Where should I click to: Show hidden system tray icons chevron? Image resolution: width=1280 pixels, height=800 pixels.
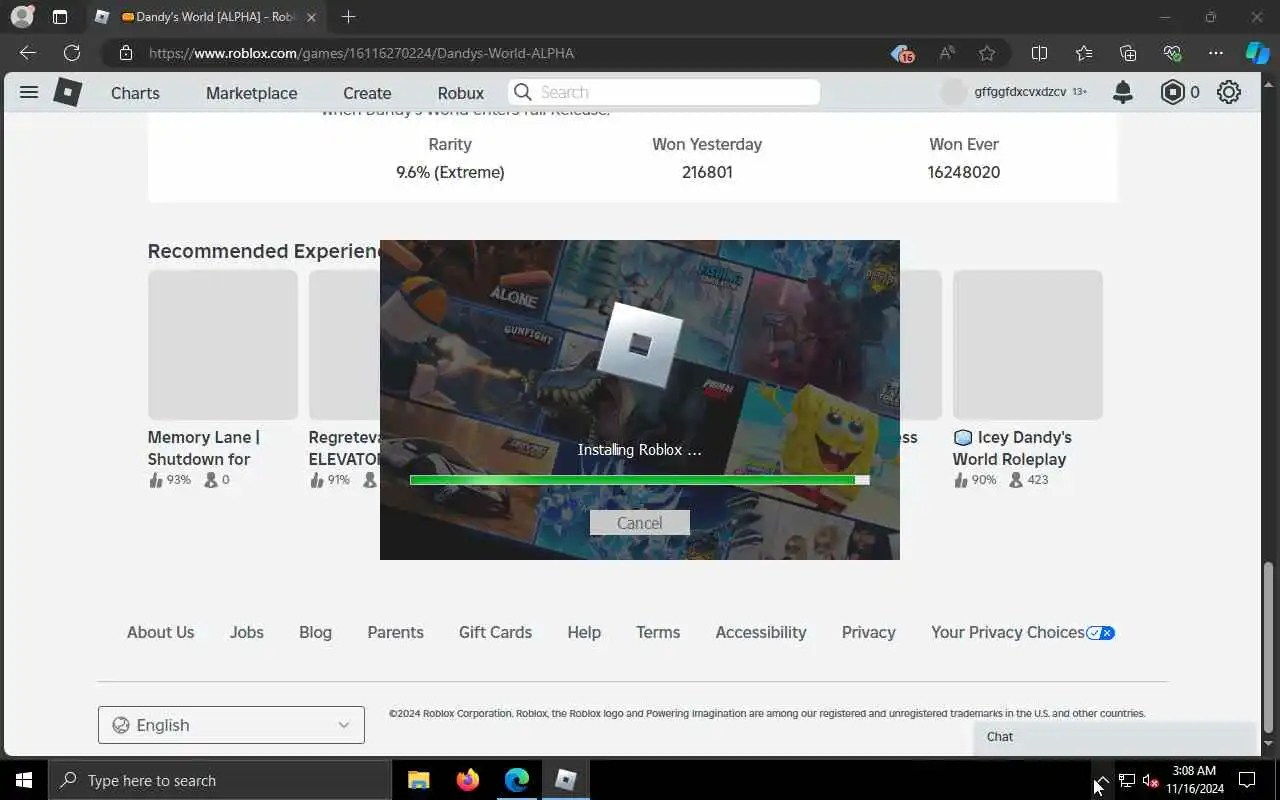pyautogui.click(x=1101, y=780)
